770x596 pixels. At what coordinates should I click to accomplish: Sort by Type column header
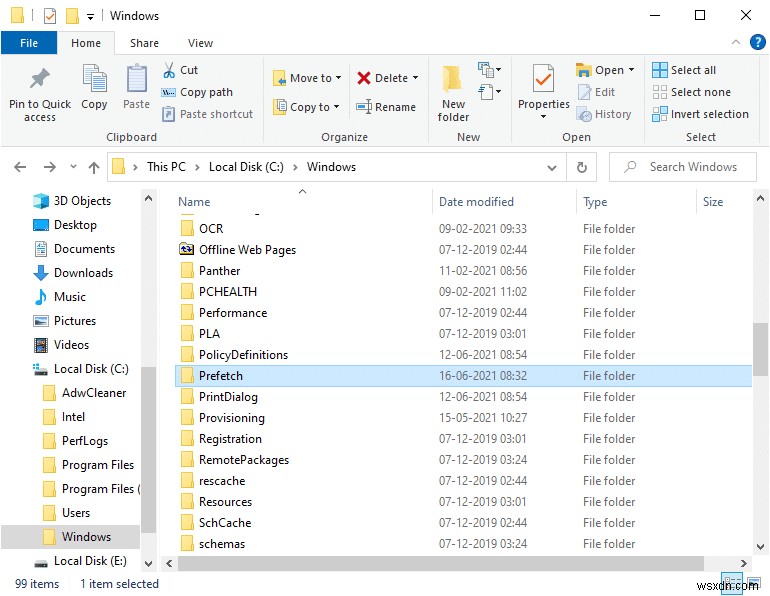[x=595, y=202]
